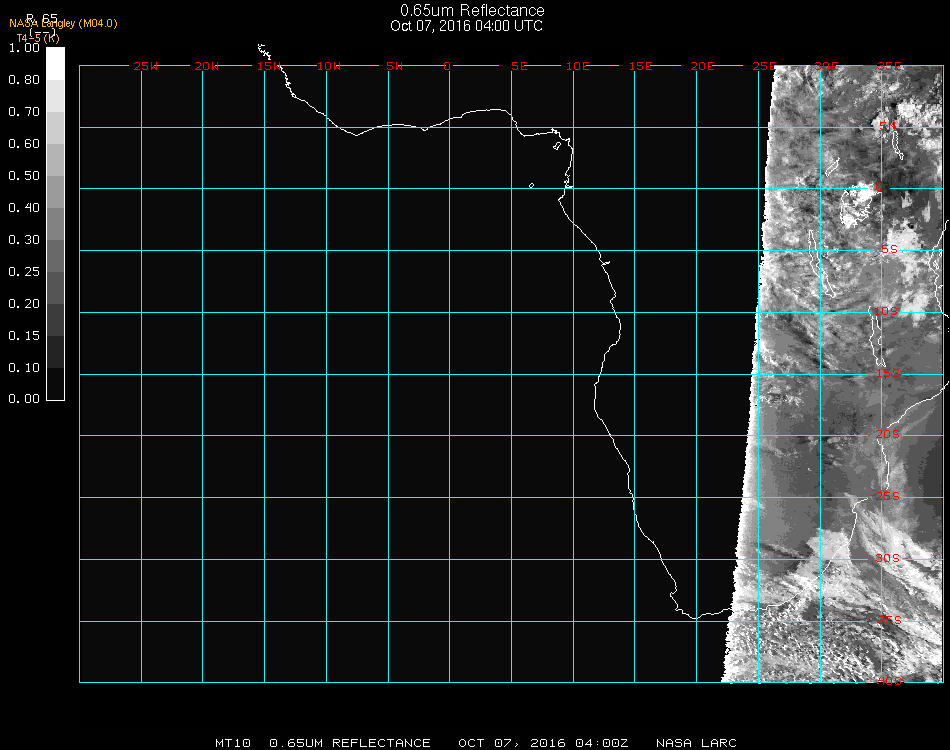Click the 5E longitude label

point(518,67)
